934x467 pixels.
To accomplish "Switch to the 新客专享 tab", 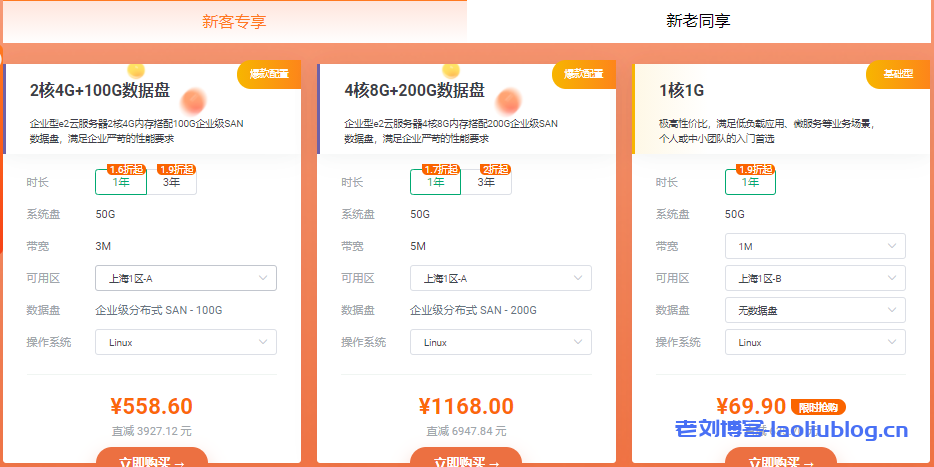I will pyautogui.click(x=234, y=21).
